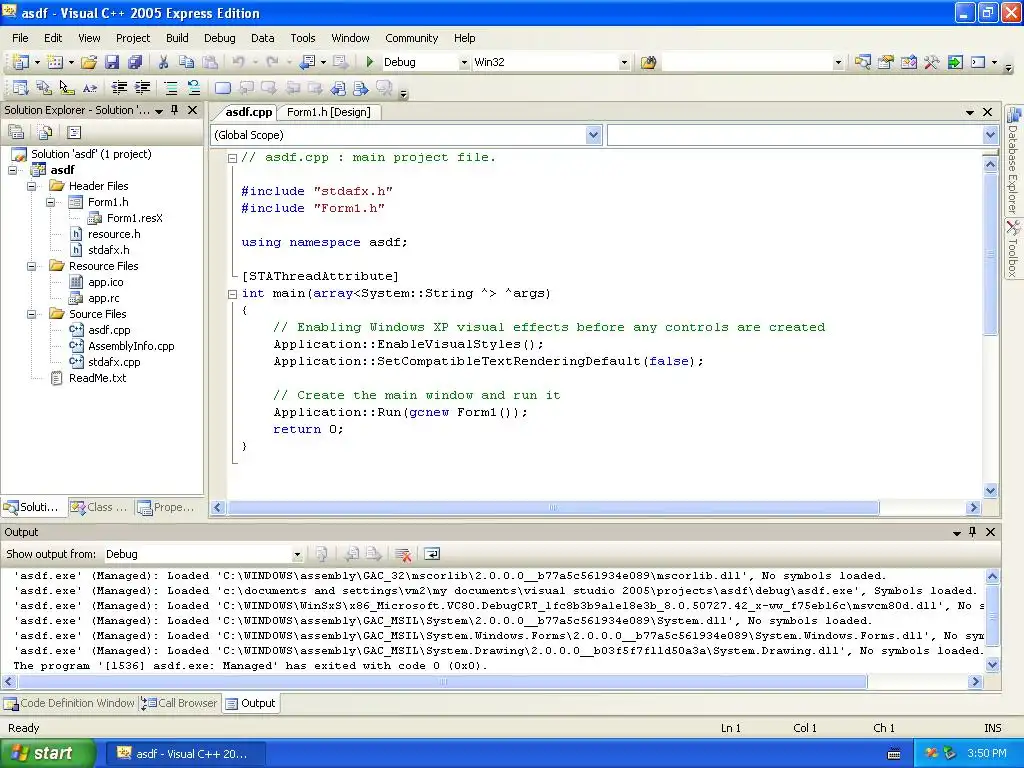Save the current file with the floppy icon

click(112, 62)
